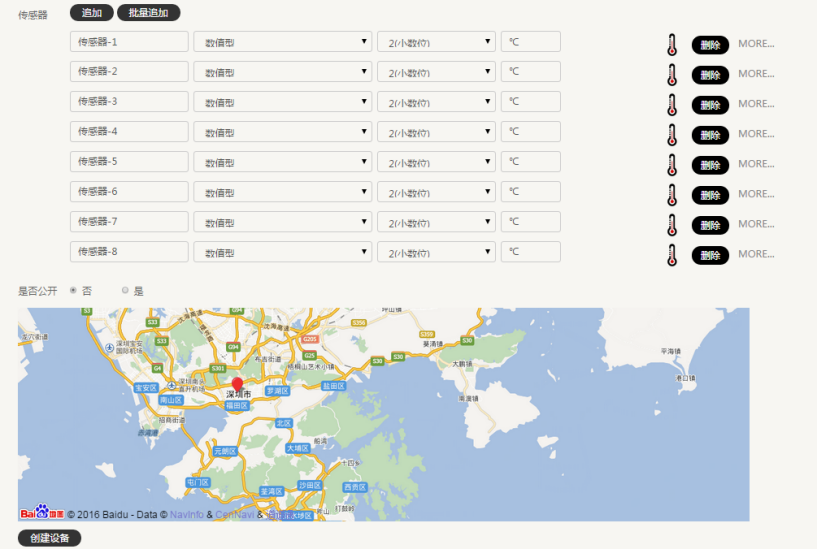817x549 pixels.
Task: Open 数值型 type dropdown for 传感器-1
Action: pos(283,42)
